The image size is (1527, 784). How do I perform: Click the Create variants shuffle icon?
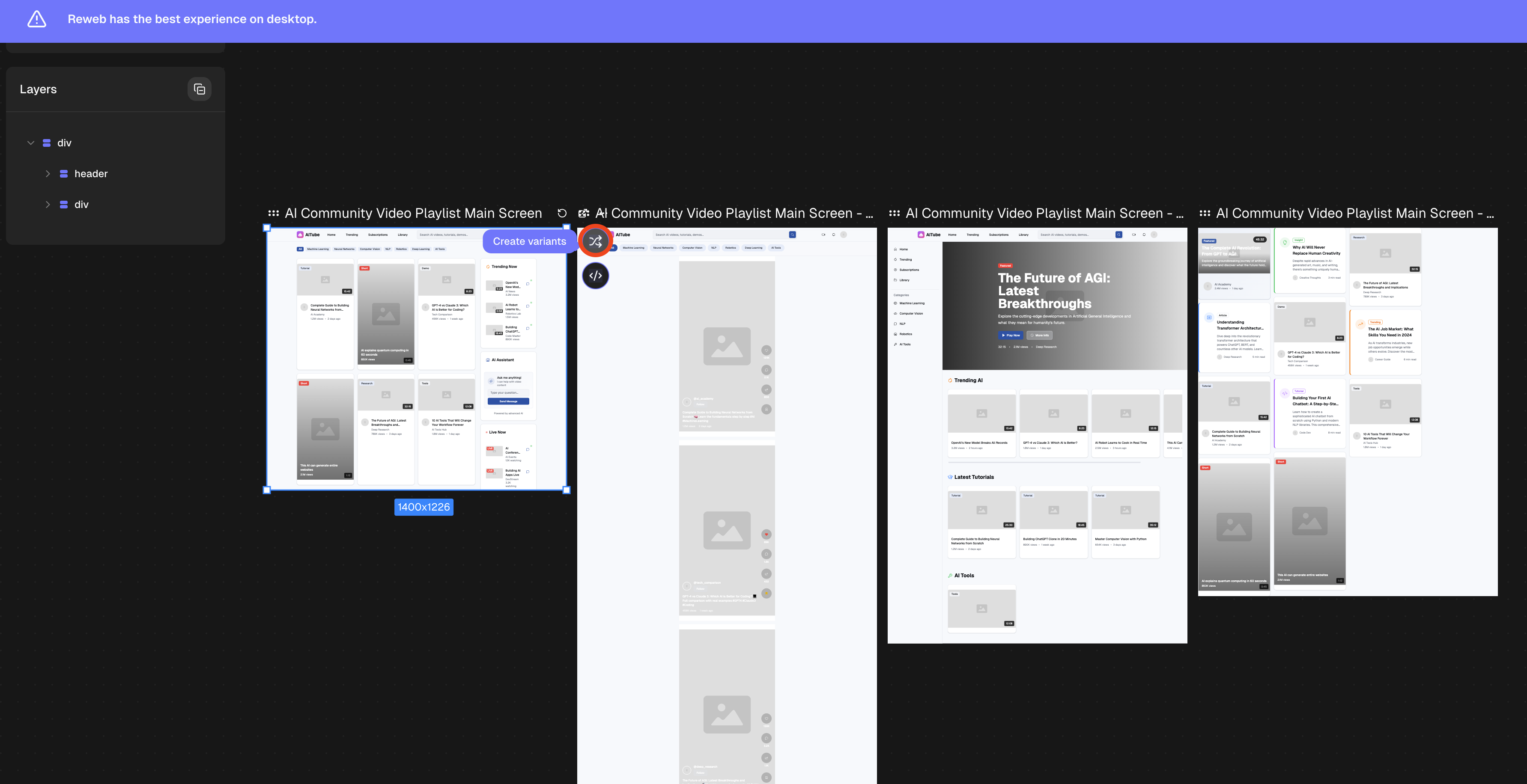point(595,241)
